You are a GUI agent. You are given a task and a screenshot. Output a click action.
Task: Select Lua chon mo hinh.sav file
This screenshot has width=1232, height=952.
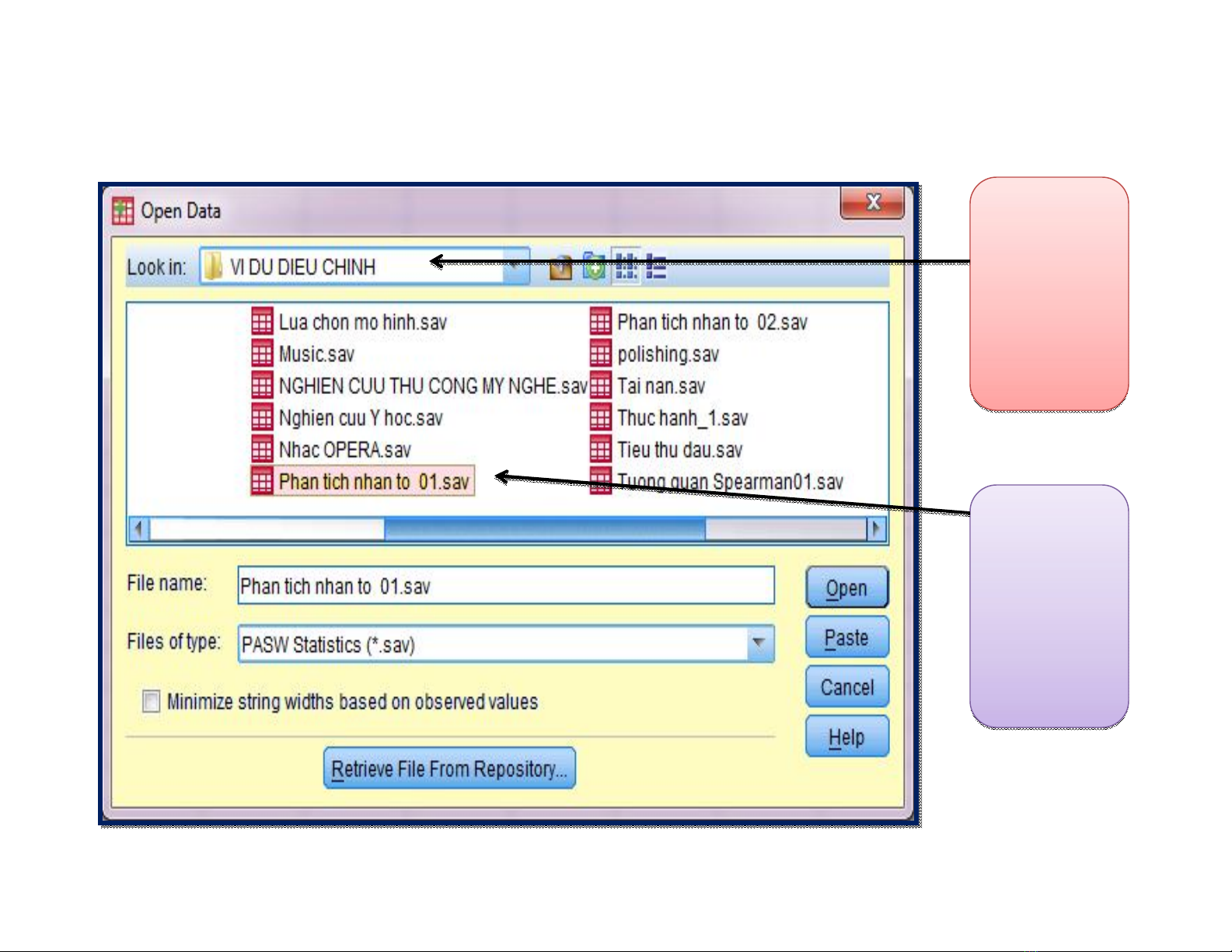coord(362,323)
